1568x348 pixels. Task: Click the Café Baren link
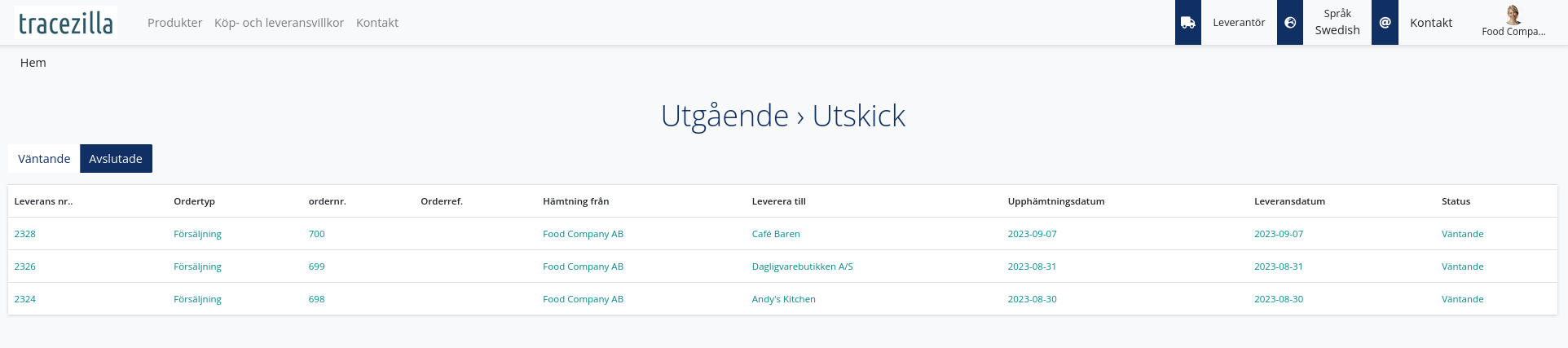click(776, 234)
